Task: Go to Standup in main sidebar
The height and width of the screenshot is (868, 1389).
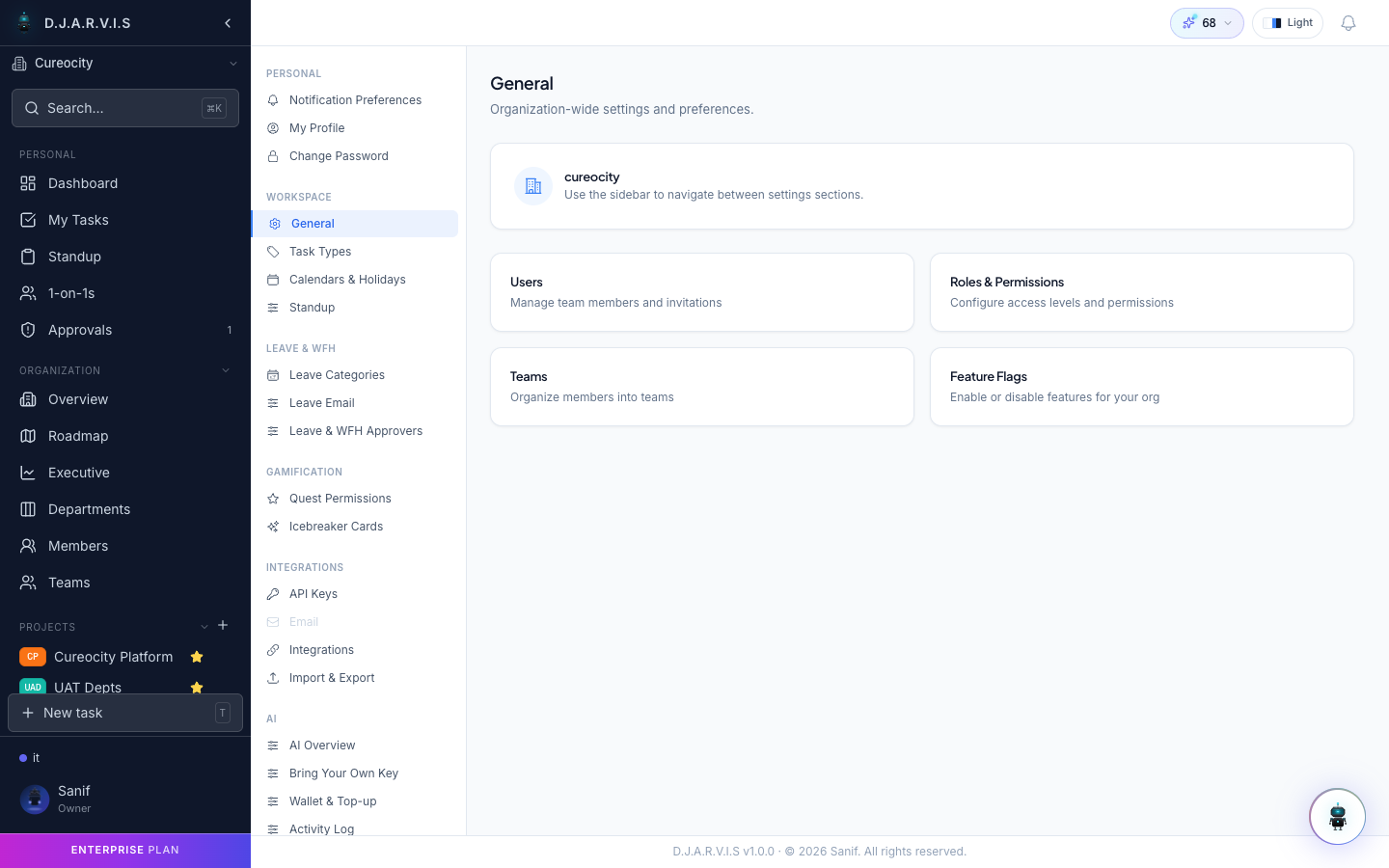Action: pyautogui.click(x=125, y=257)
